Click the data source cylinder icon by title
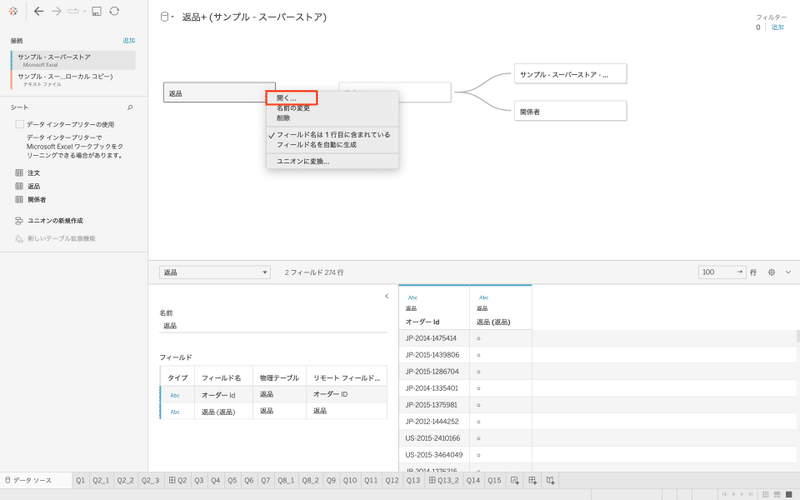Screen dimensions: 800x500 pyautogui.click(x=164, y=17)
